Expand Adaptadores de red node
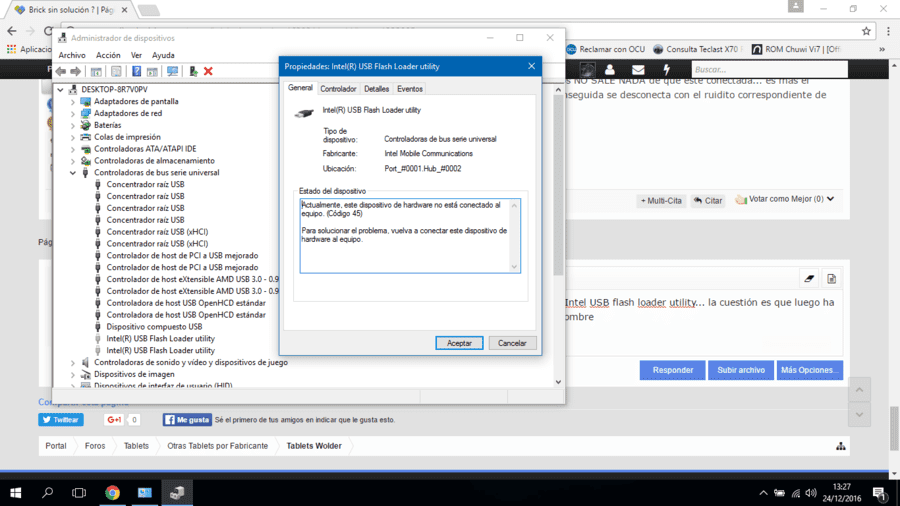This screenshot has width=900, height=506. click(x=73, y=114)
